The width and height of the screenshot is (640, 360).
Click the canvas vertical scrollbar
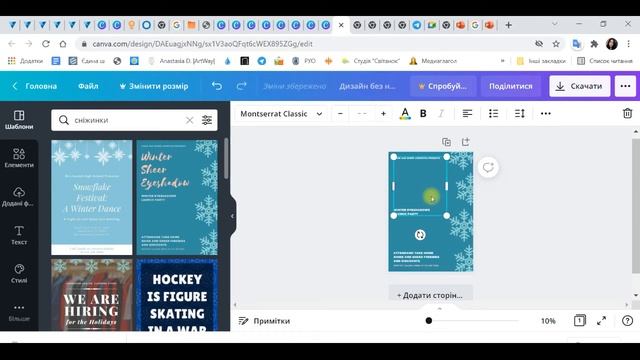[x=636, y=206]
